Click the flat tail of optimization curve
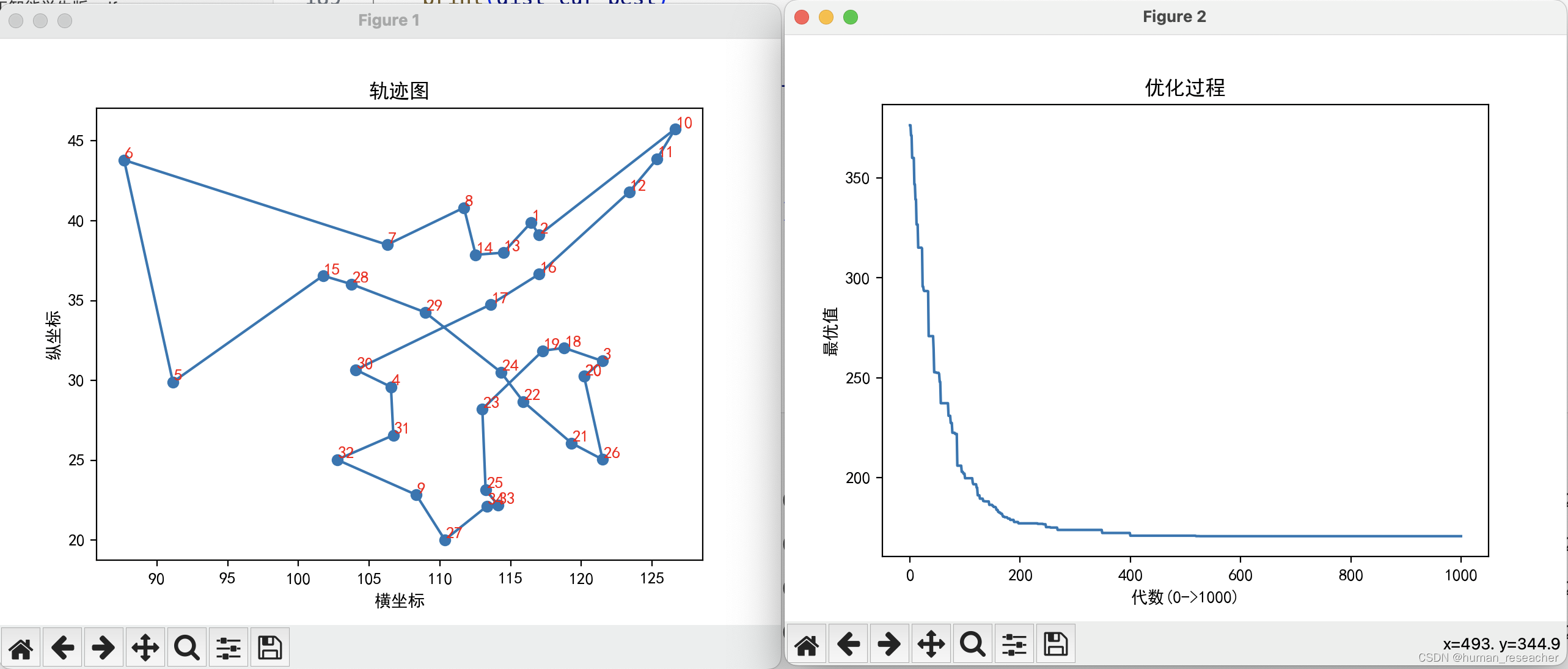Screen dimensions: 1568x669 (x=1344, y=536)
